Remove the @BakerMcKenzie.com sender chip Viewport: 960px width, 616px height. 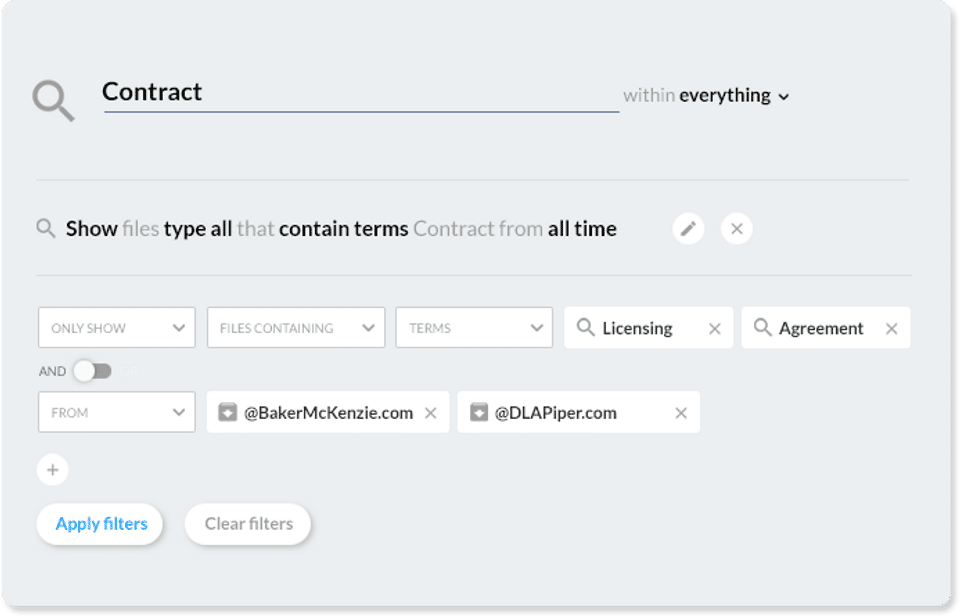click(x=431, y=413)
